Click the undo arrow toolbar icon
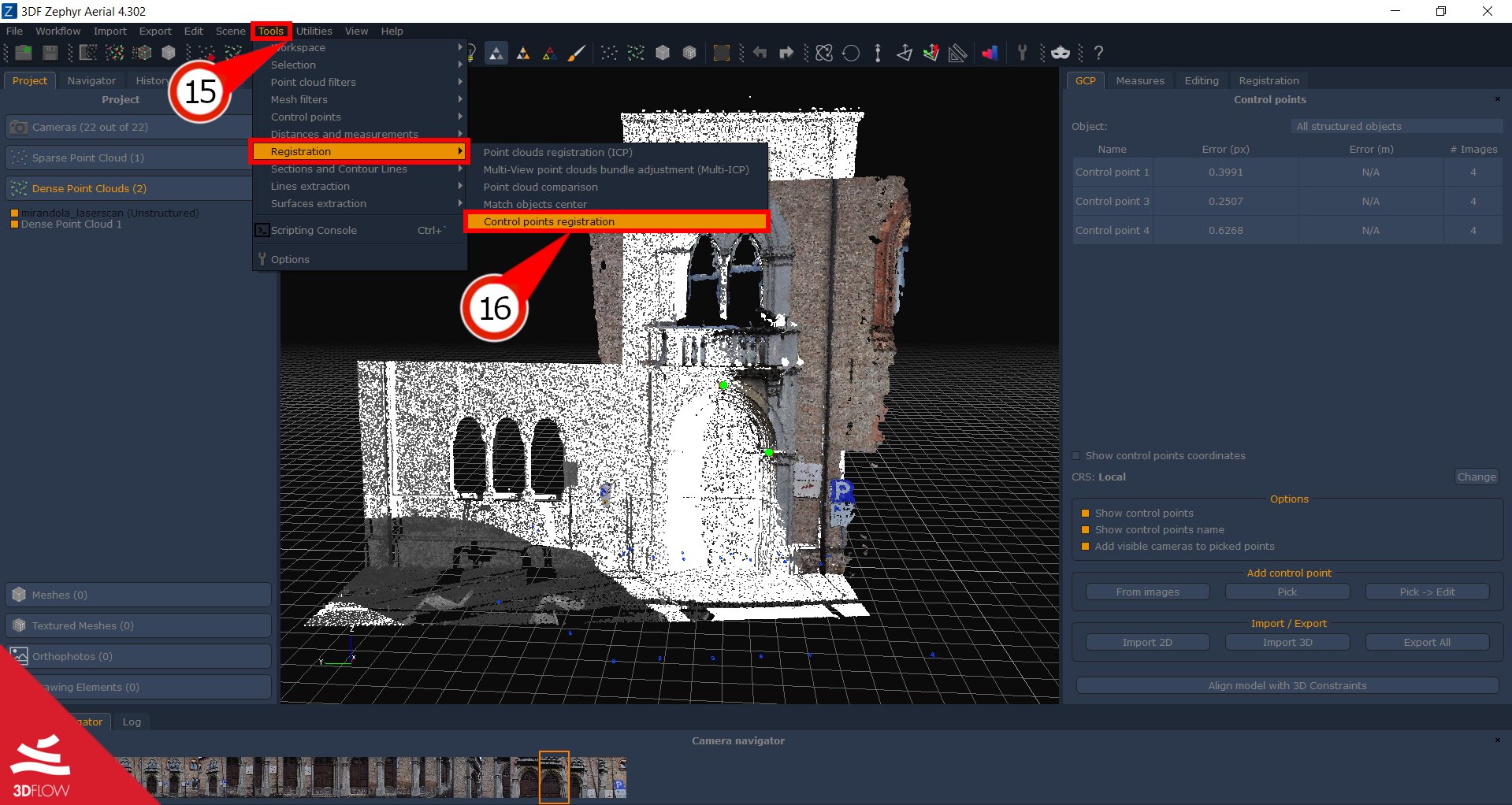 760,53
